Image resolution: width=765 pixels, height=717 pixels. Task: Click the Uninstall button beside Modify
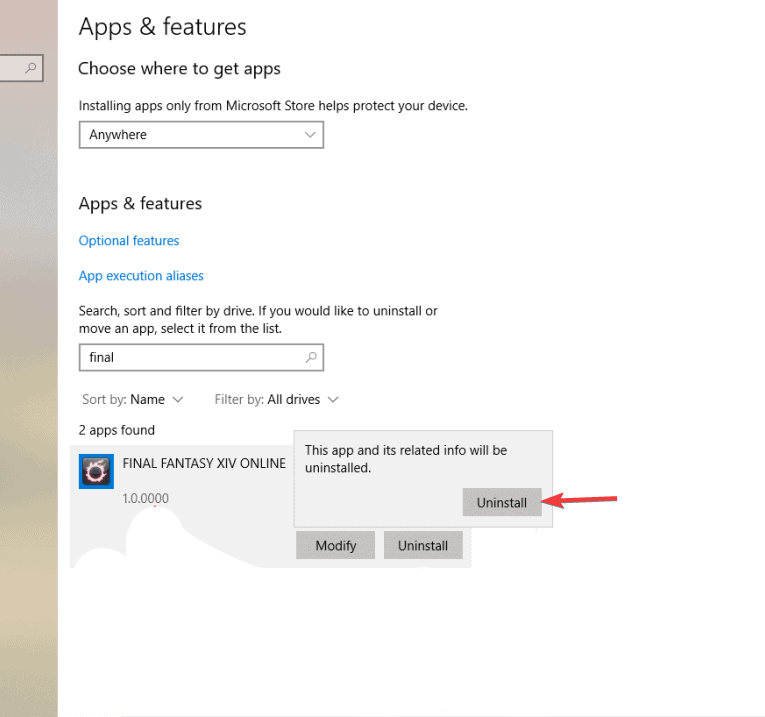(423, 545)
